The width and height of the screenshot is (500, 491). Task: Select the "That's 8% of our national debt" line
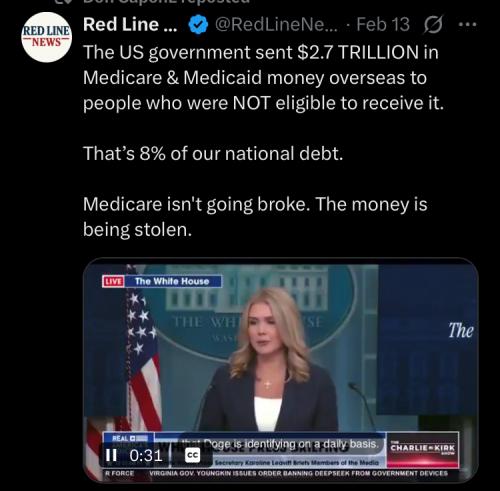(213, 154)
